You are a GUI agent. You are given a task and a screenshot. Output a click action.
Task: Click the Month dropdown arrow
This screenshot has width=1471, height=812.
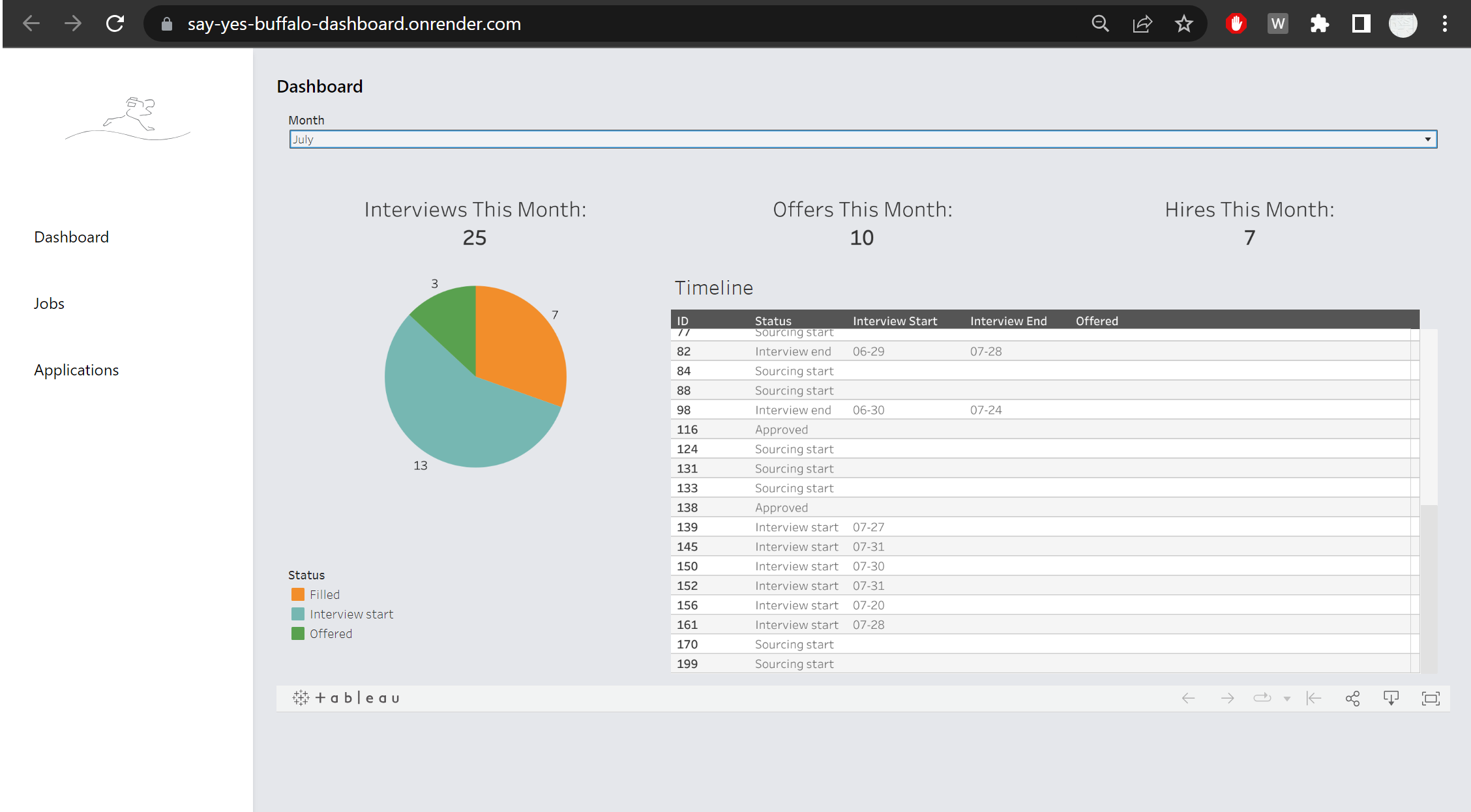coord(1427,139)
